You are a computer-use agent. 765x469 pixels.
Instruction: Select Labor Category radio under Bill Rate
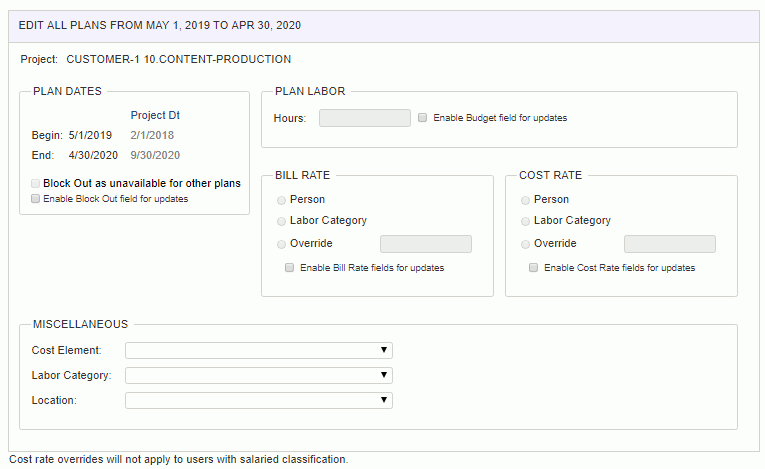click(281, 221)
